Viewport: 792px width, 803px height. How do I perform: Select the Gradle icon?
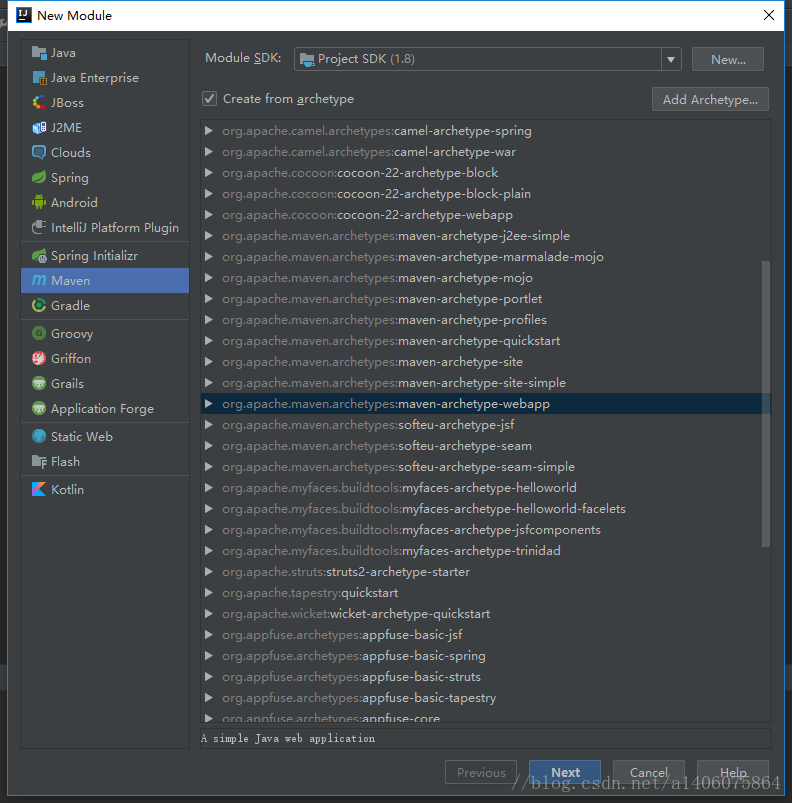coord(39,306)
